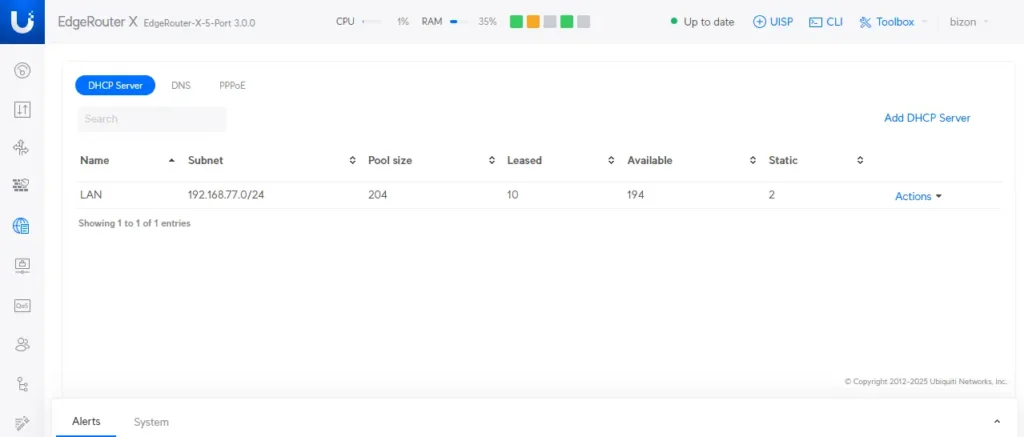The height and width of the screenshot is (437, 1024).
Task: Expand the bottom panel chevron
Action: click(x=997, y=422)
